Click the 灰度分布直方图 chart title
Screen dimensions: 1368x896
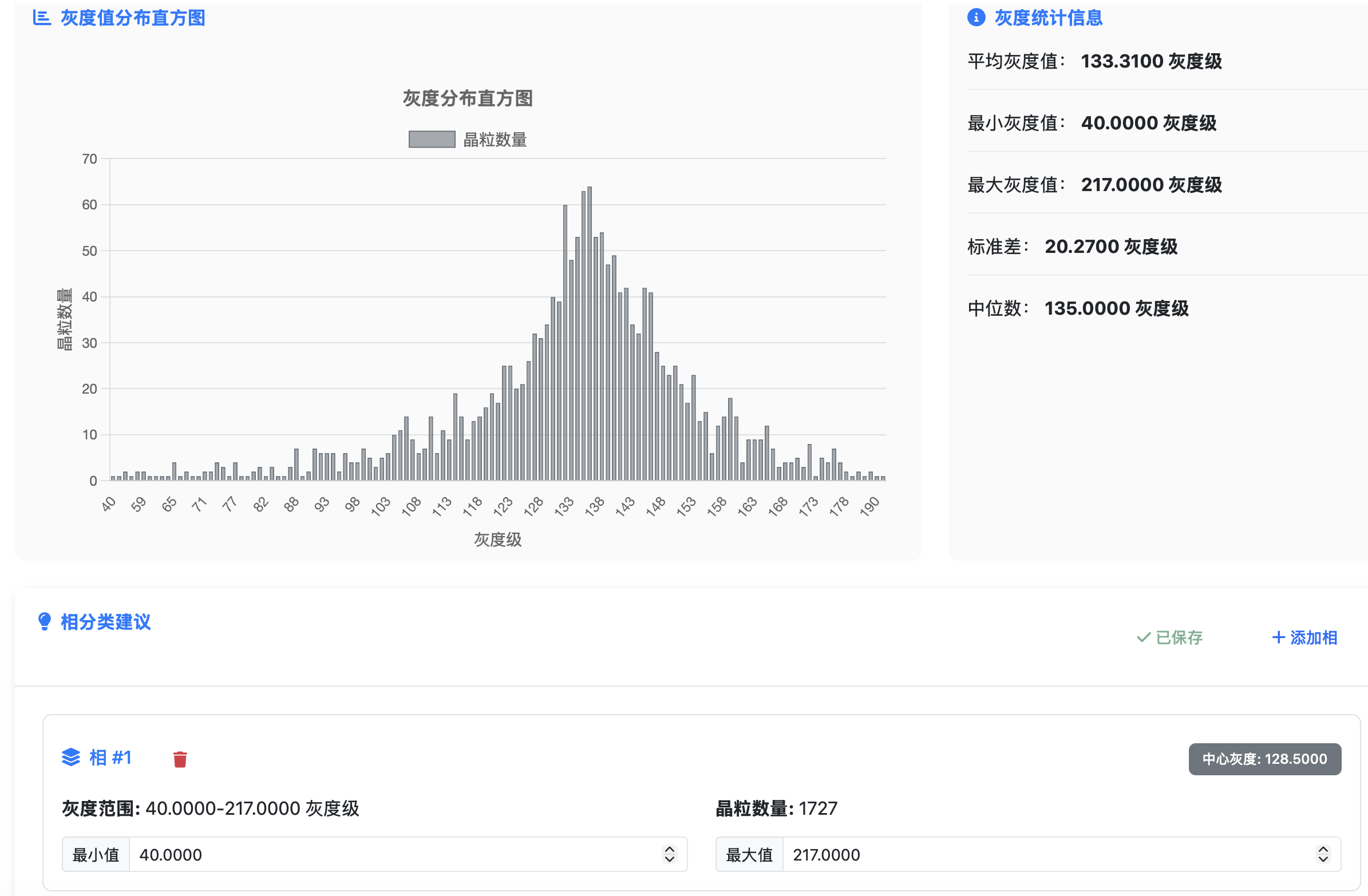pos(467,98)
